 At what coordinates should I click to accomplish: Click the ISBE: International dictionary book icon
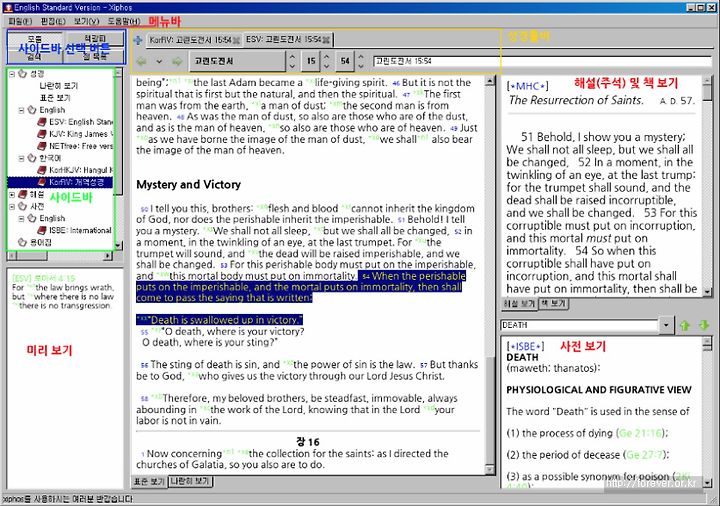pyautogui.click(x=42, y=231)
